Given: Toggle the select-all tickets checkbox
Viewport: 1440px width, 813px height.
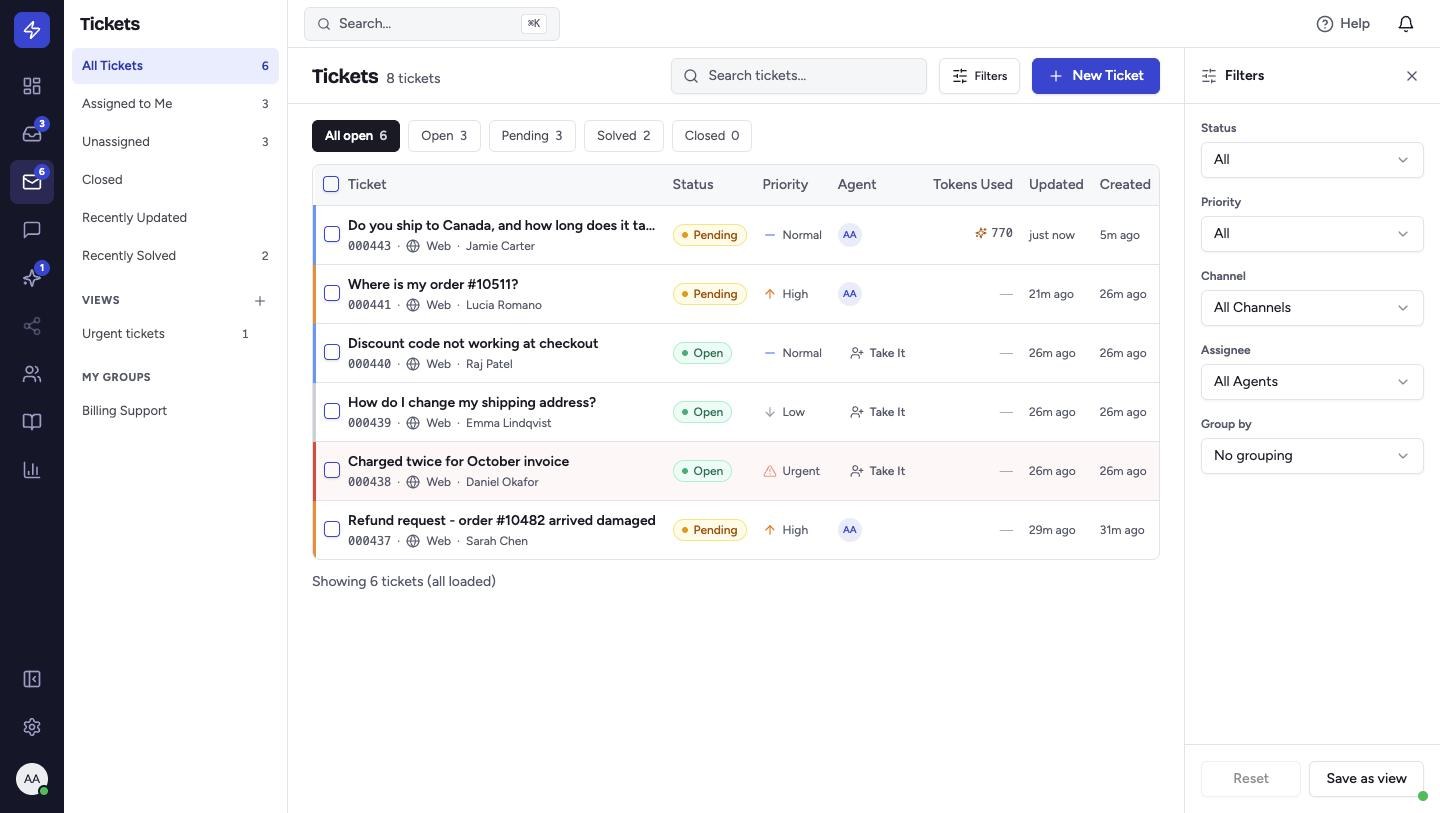Looking at the screenshot, I should tap(331, 184).
